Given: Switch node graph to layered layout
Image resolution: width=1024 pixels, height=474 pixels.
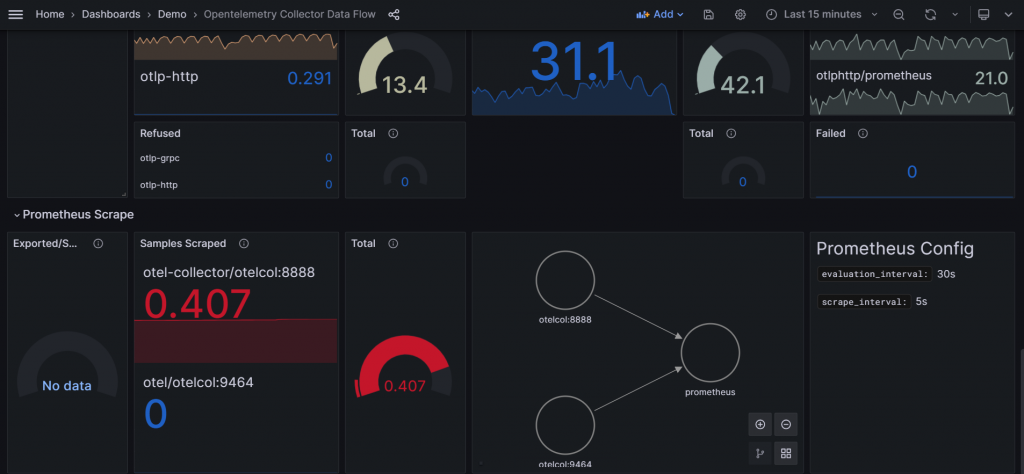Looking at the screenshot, I should (x=760, y=453).
